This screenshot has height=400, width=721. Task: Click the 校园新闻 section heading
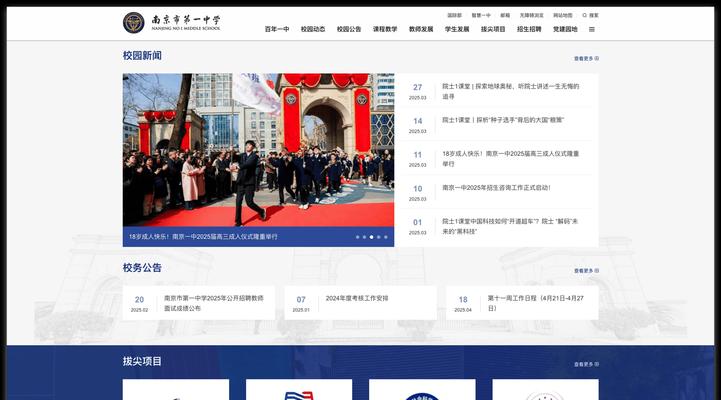pos(142,56)
